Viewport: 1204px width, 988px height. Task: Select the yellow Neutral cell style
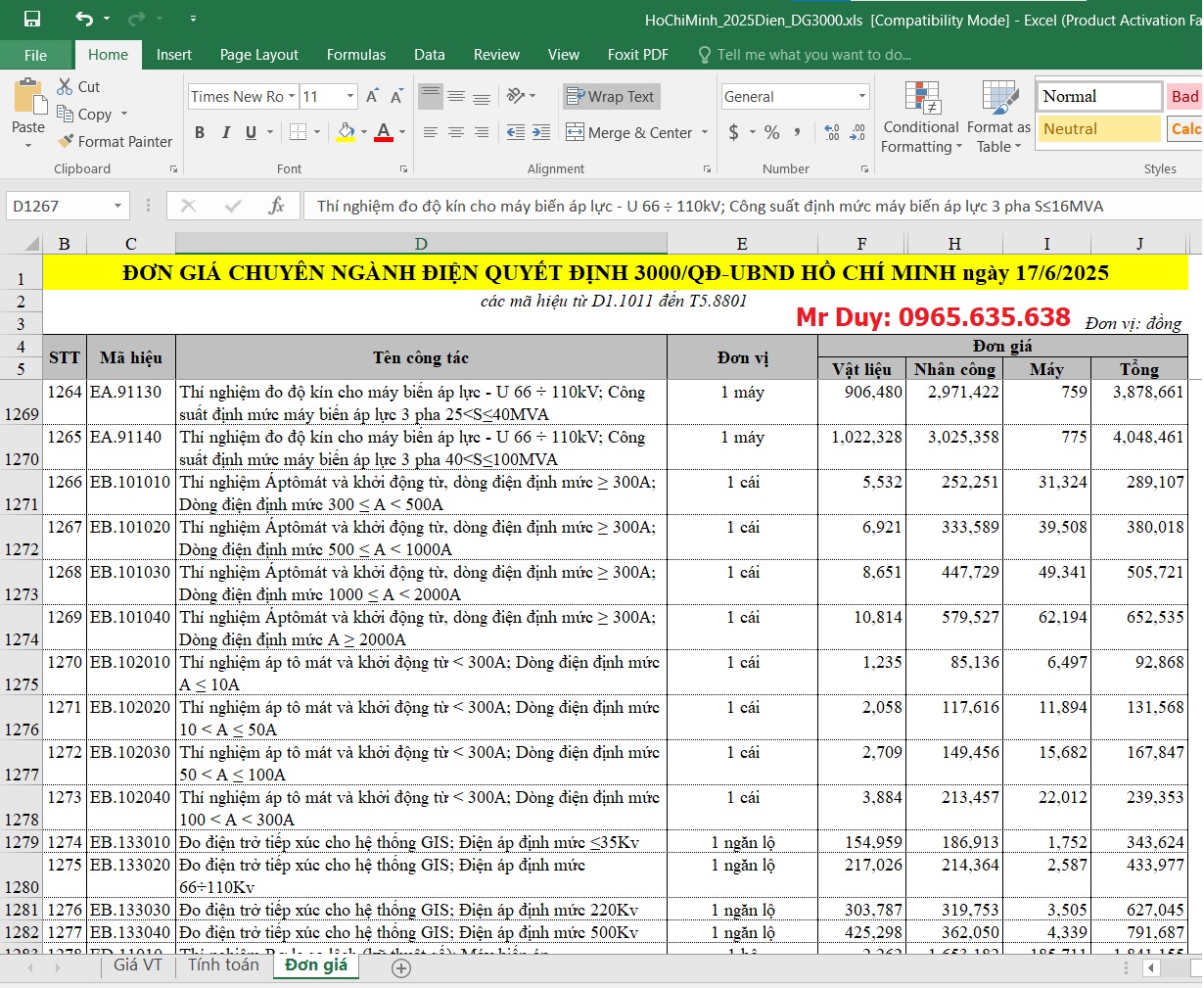pos(1098,128)
